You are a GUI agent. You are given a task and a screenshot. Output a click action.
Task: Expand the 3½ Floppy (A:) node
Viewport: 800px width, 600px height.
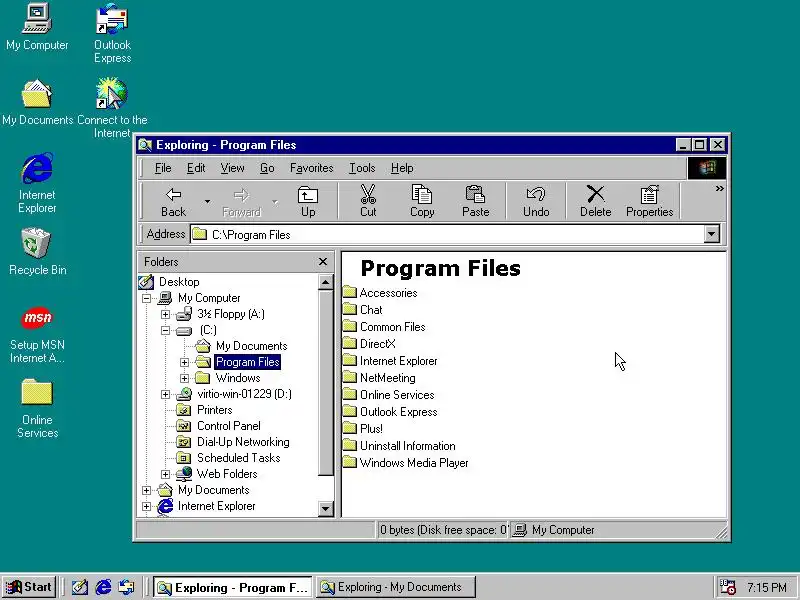pos(165,314)
